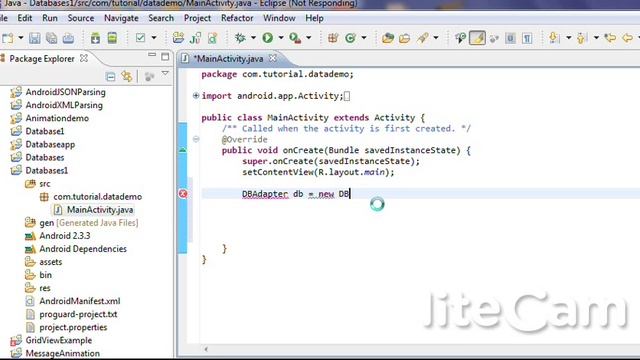
Task: Click the Next Annotation down arrow icon
Action: coord(554,38)
